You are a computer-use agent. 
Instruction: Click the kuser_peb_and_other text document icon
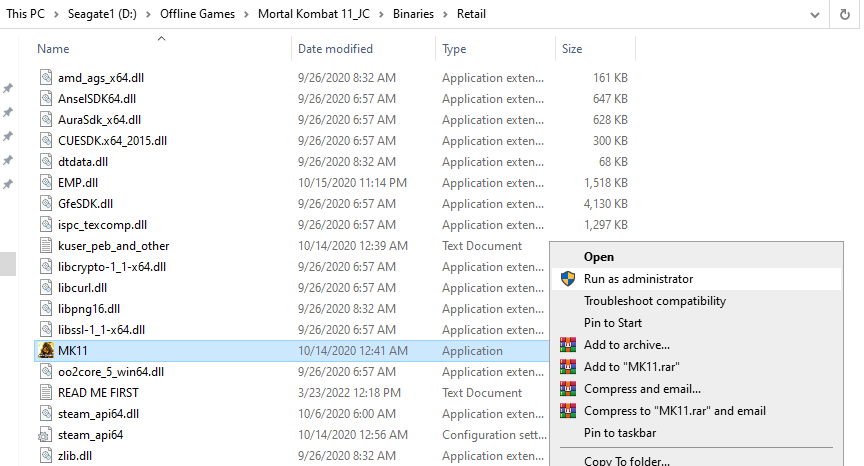click(46, 245)
